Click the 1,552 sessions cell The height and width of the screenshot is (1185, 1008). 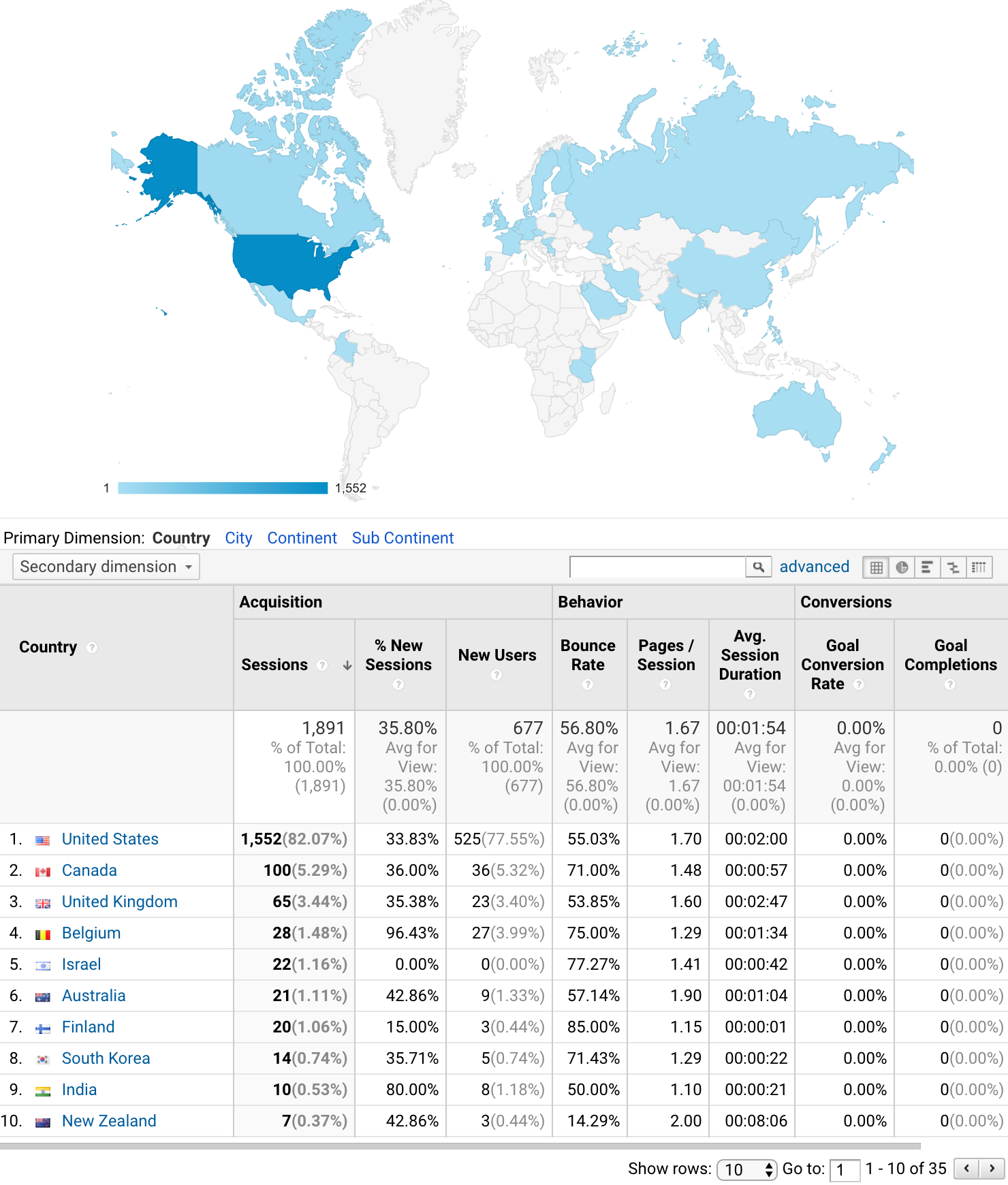(294, 839)
